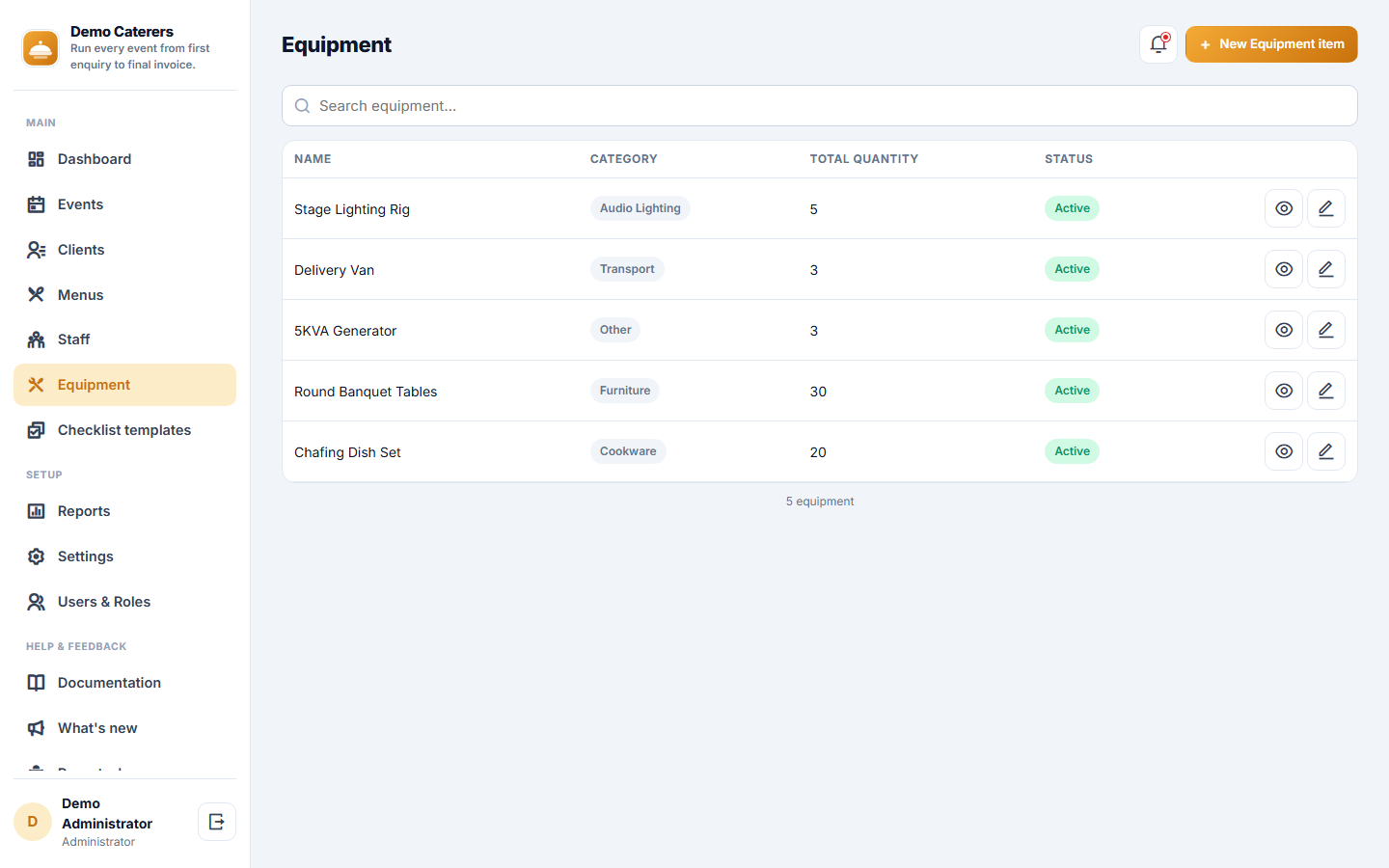Focus the Search equipment field
This screenshot has height=868, width=1389.
pos(820,106)
